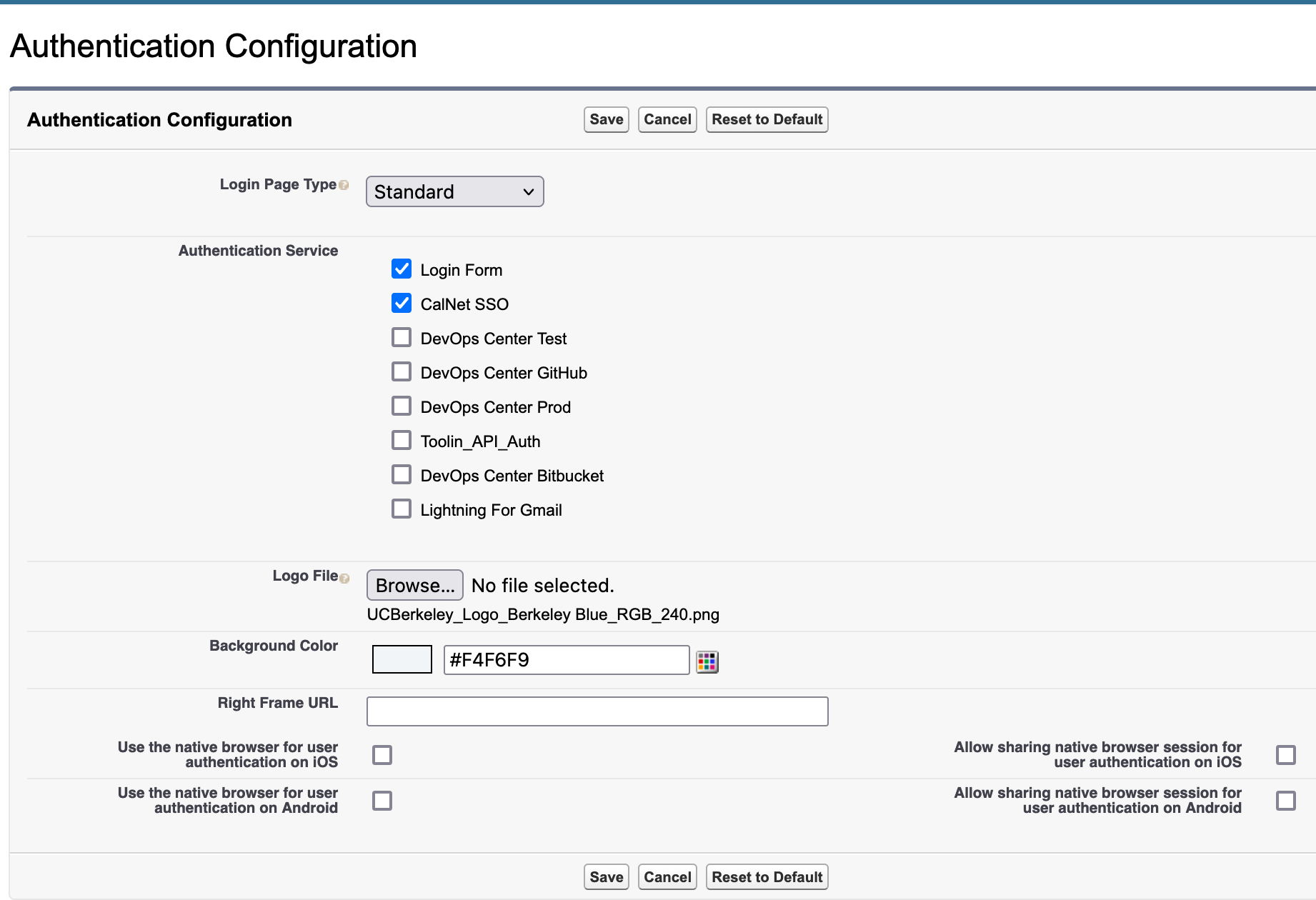
Task: Browse for a logo file
Action: click(414, 585)
